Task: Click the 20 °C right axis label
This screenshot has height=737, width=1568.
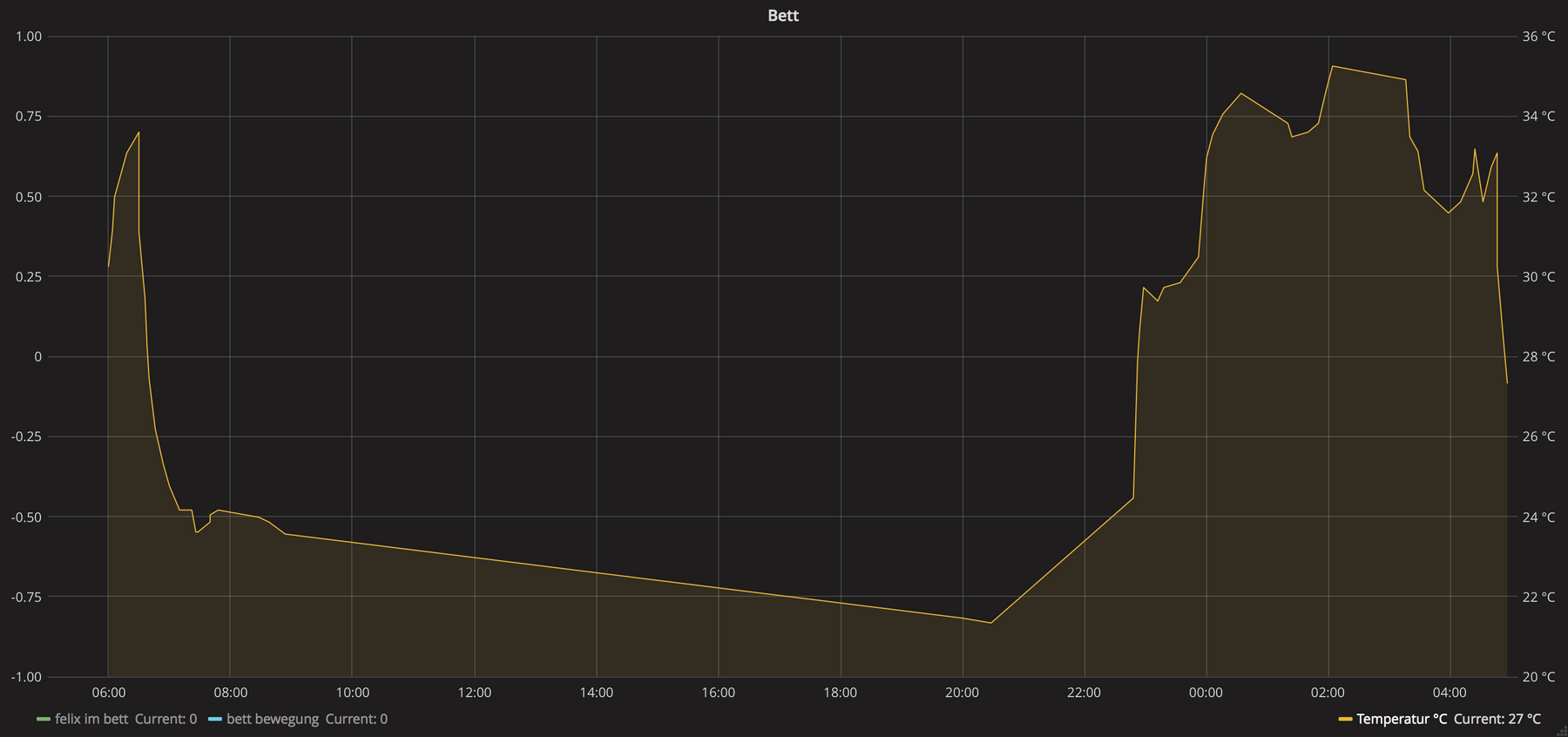Action: coord(1538,677)
